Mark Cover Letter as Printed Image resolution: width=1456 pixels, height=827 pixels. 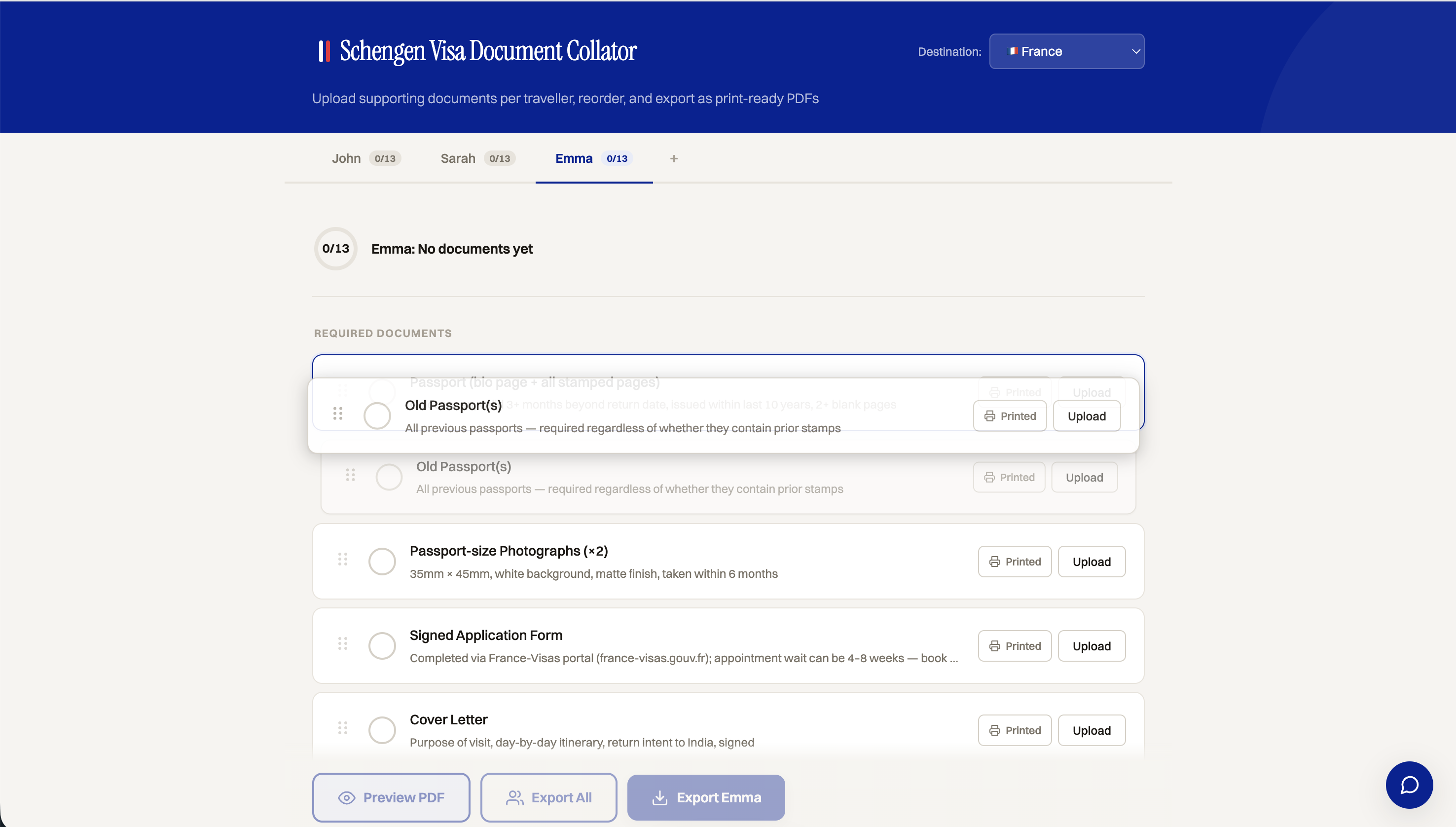(1015, 730)
